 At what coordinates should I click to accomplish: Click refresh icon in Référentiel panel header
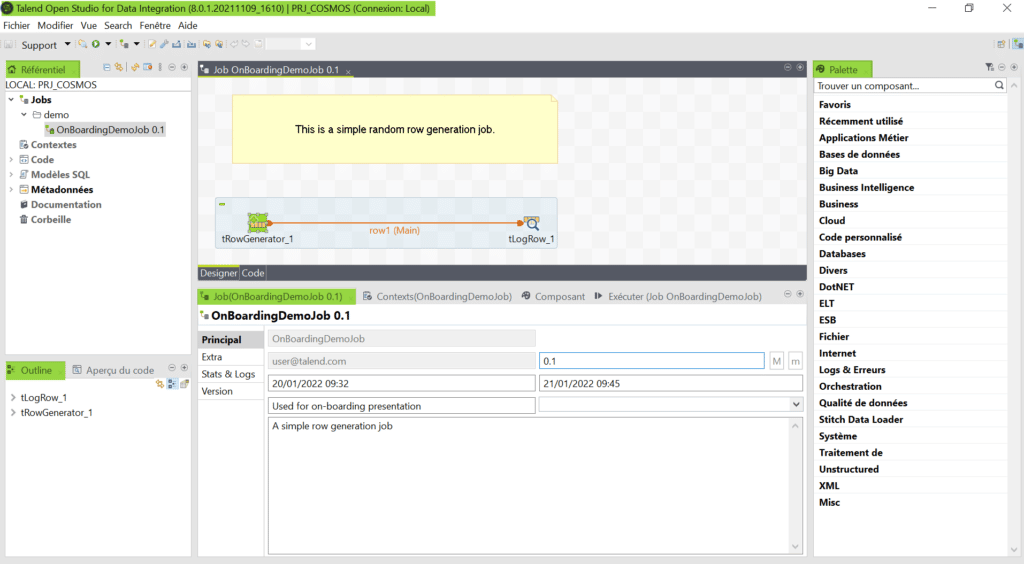[x=135, y=67]
